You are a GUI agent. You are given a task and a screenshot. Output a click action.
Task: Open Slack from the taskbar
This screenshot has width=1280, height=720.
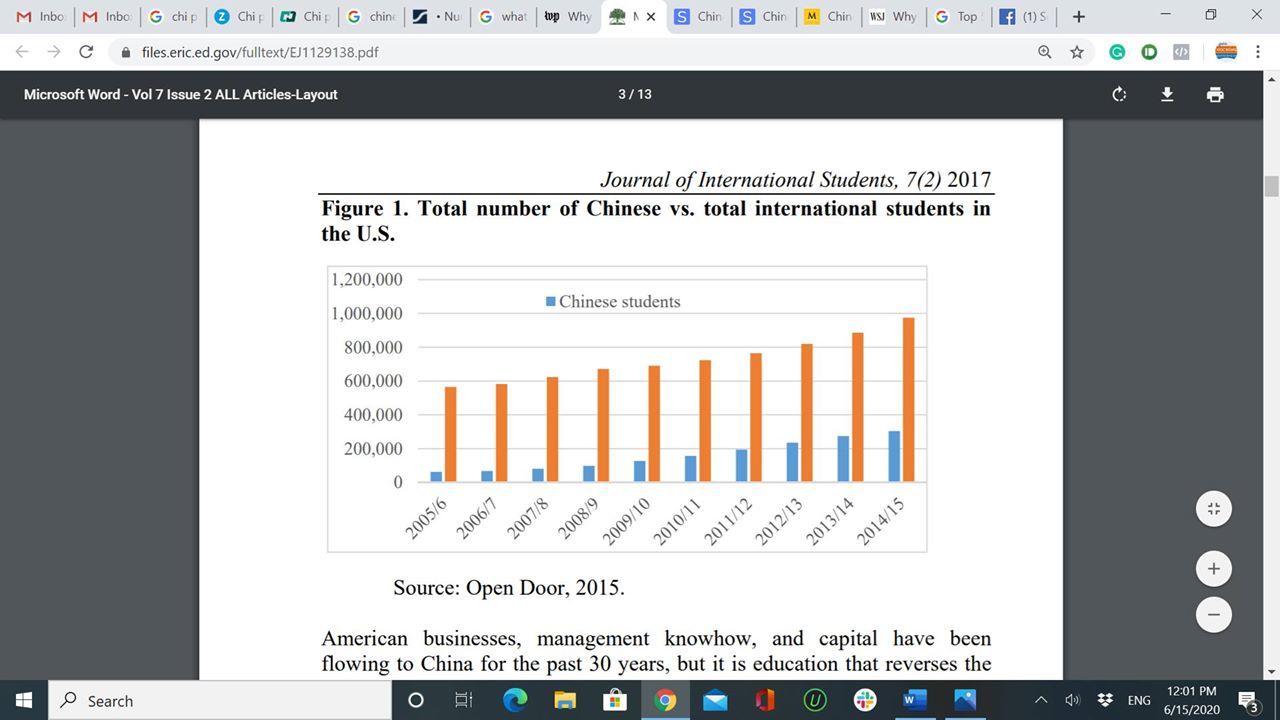point(865,700)
